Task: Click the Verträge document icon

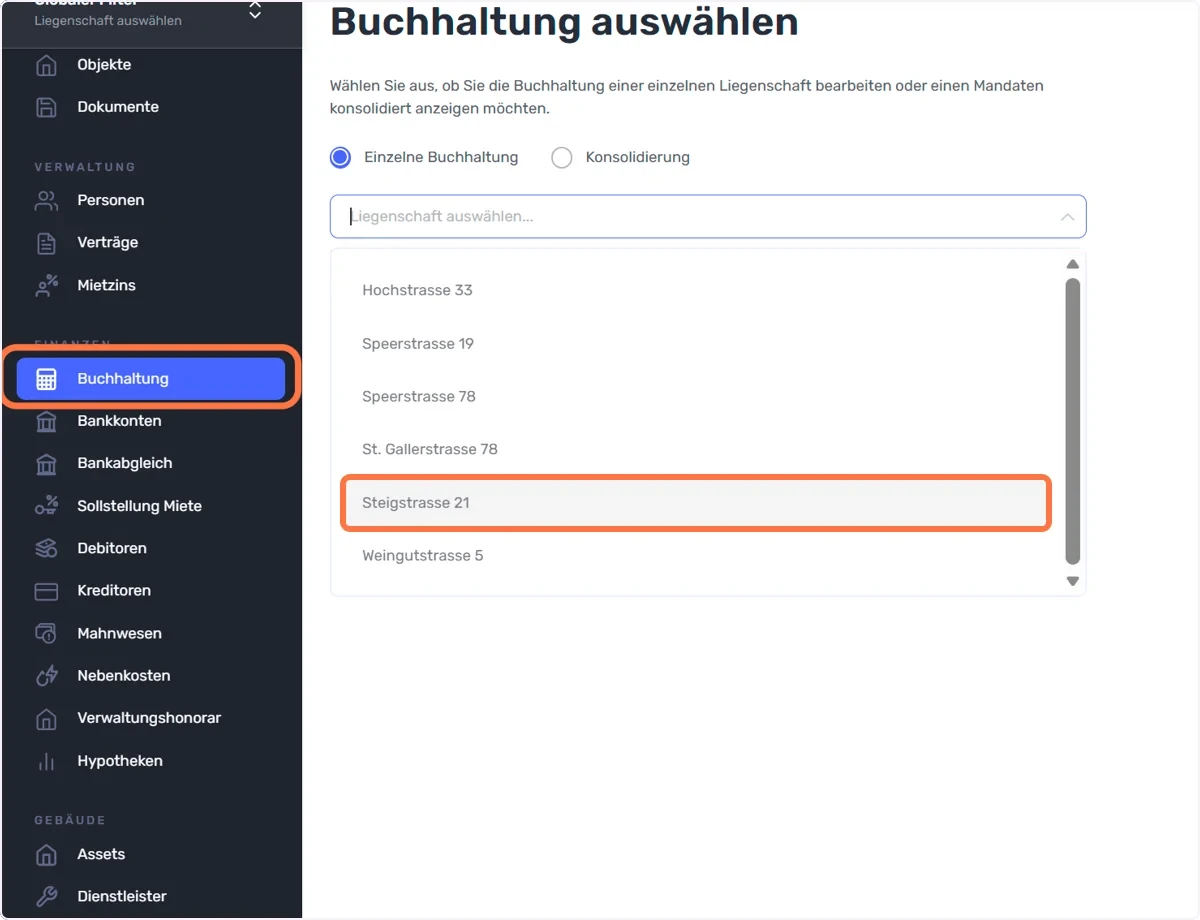Action: 46,243
